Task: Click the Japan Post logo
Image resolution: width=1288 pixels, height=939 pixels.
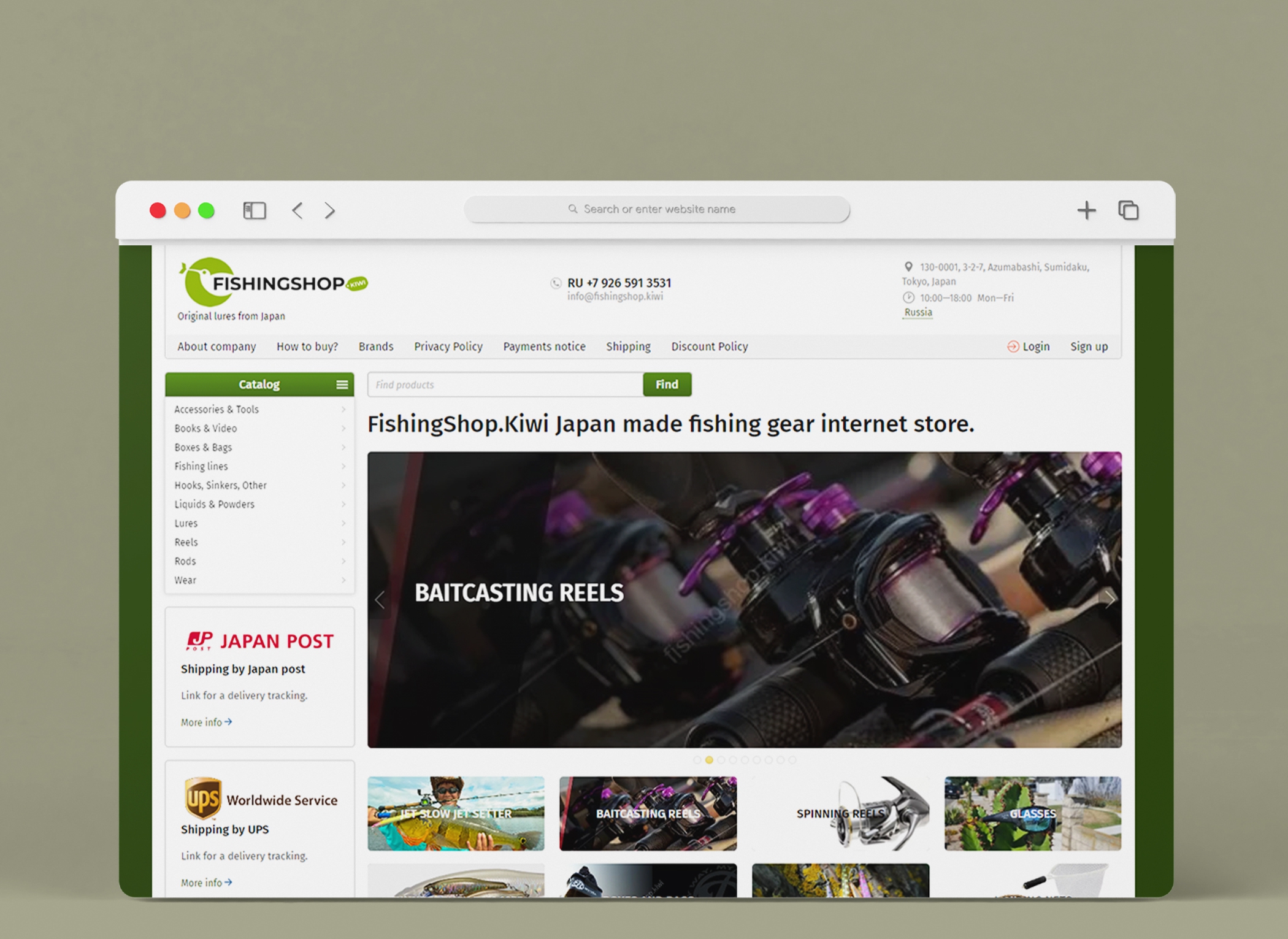Action: (259, 641)
